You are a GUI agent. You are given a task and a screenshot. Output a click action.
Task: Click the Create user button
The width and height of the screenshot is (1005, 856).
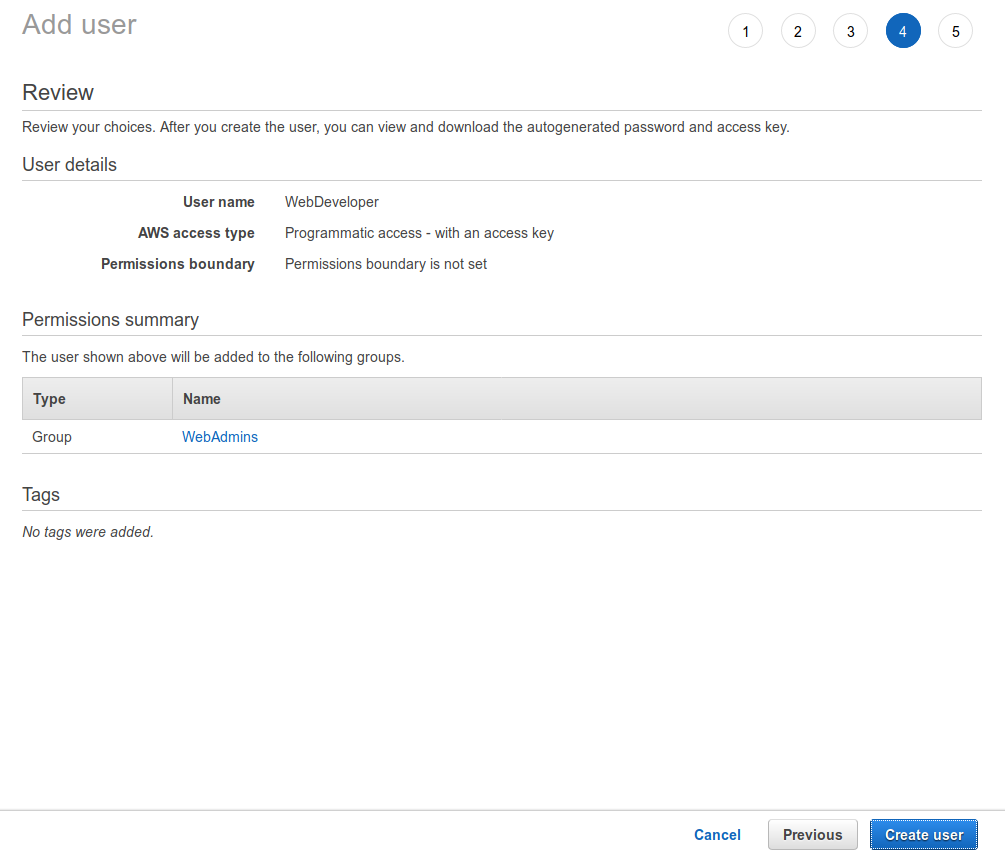(x=924, y=835)
